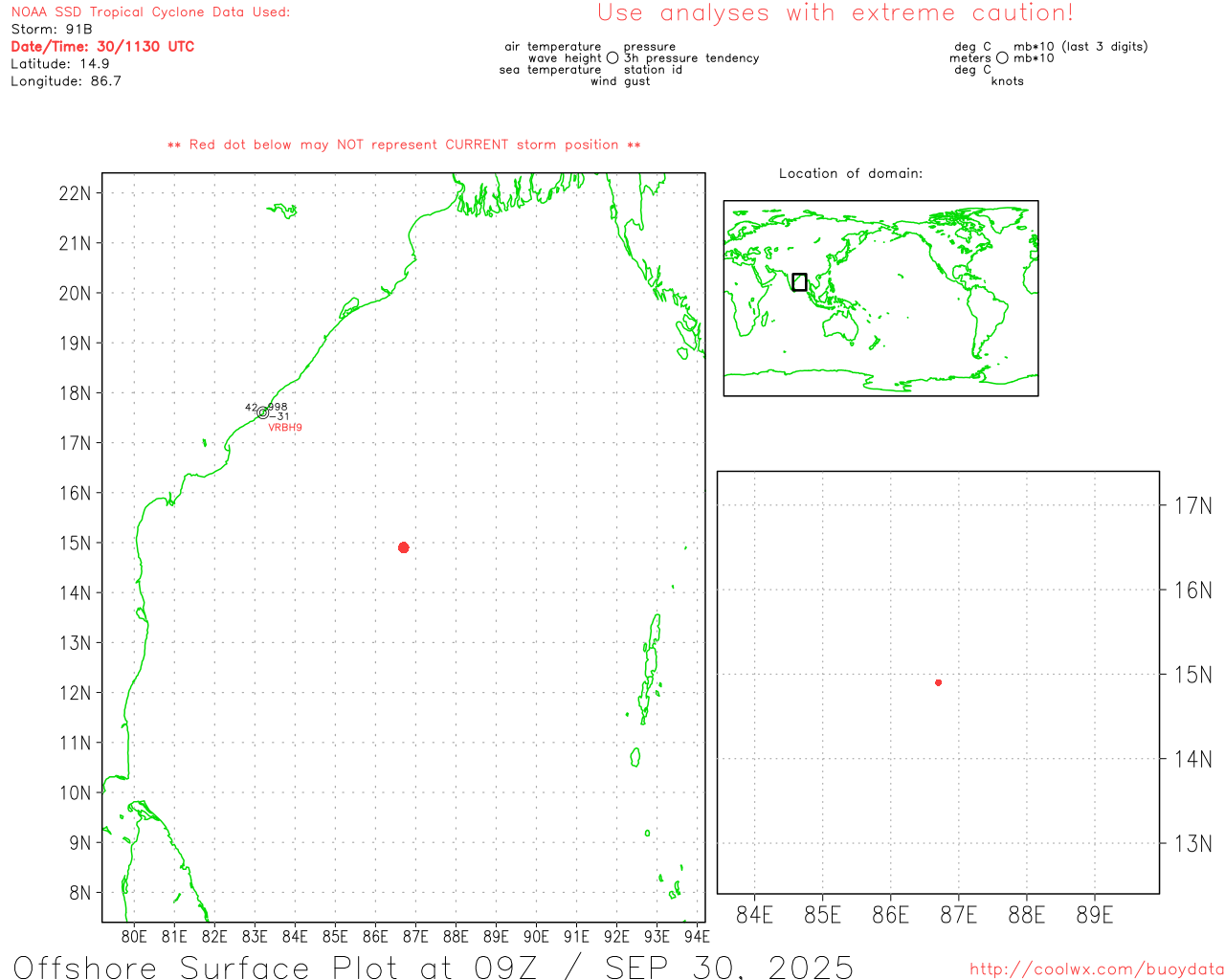Click the 'Use analyses with extreme caution!' warning
This screenshot has width=1225, height=980.
point(835,13)
